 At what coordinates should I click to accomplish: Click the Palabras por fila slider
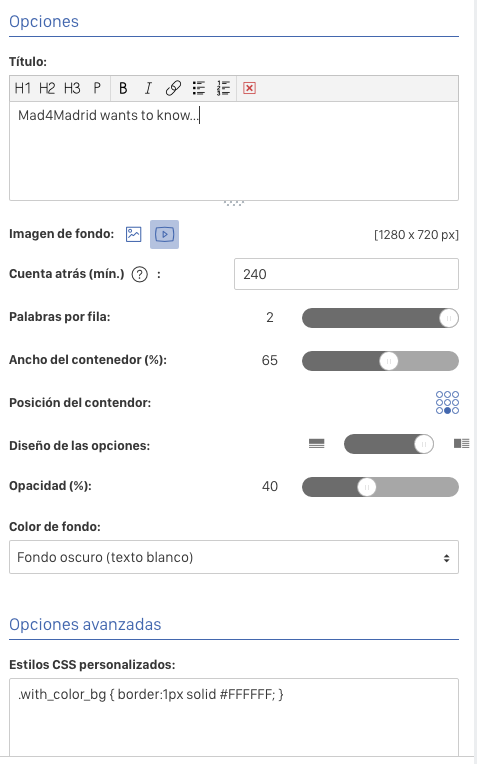click(x=380, y=318)
